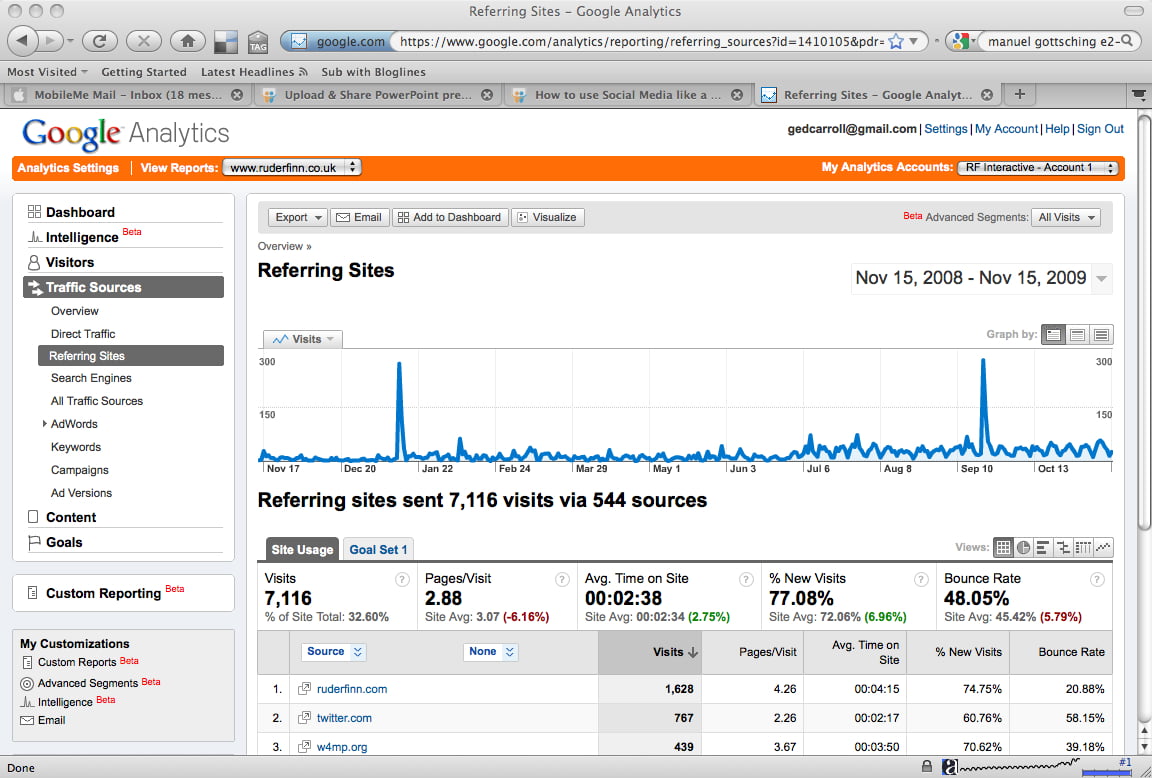Click the Visualize button icon
The width and height of the screenshot is (1152, 778).
coord(547,217)
